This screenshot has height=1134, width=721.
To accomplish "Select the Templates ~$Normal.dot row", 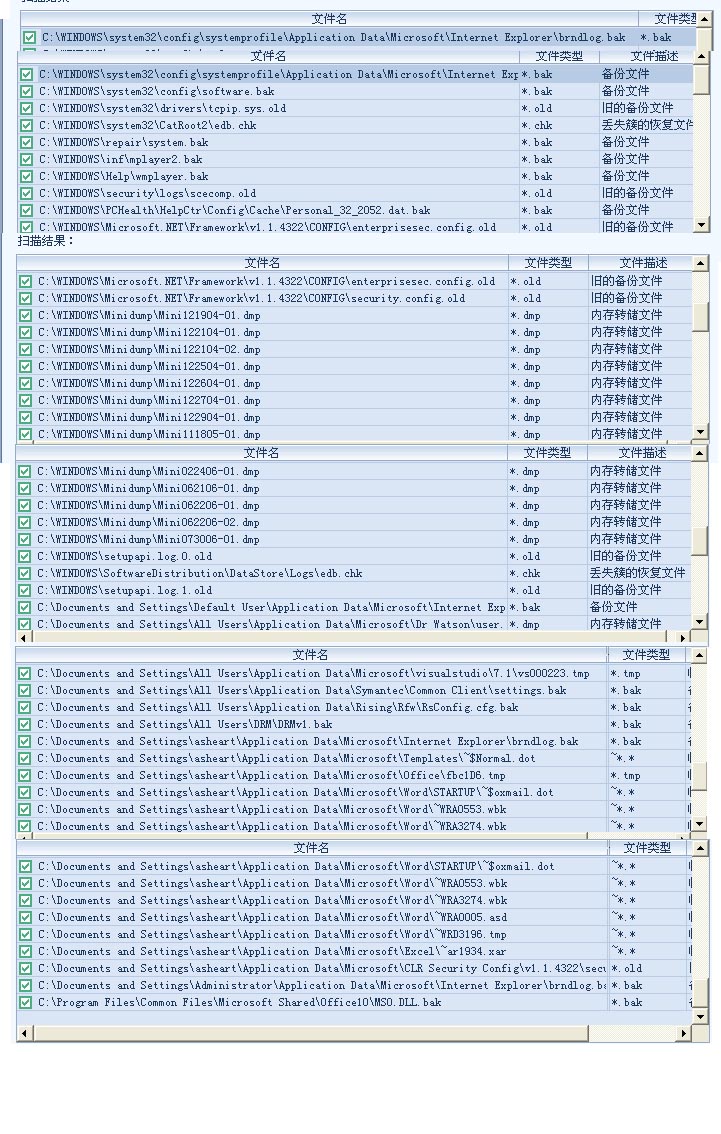I will coord(354,759).
